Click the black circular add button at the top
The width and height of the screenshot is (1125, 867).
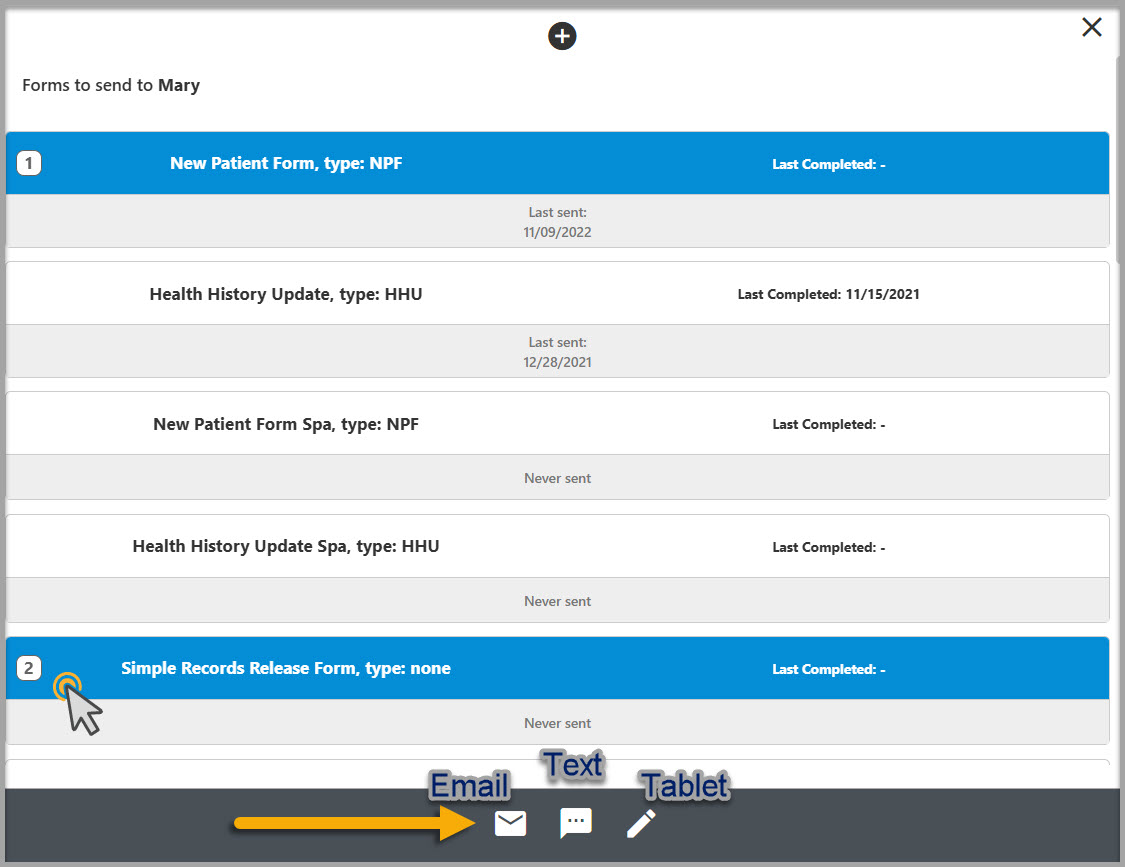click(562, 35)
